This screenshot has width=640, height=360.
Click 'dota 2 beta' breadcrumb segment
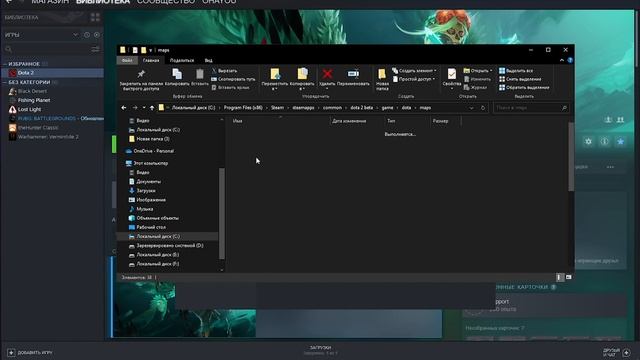pos(362,108)
